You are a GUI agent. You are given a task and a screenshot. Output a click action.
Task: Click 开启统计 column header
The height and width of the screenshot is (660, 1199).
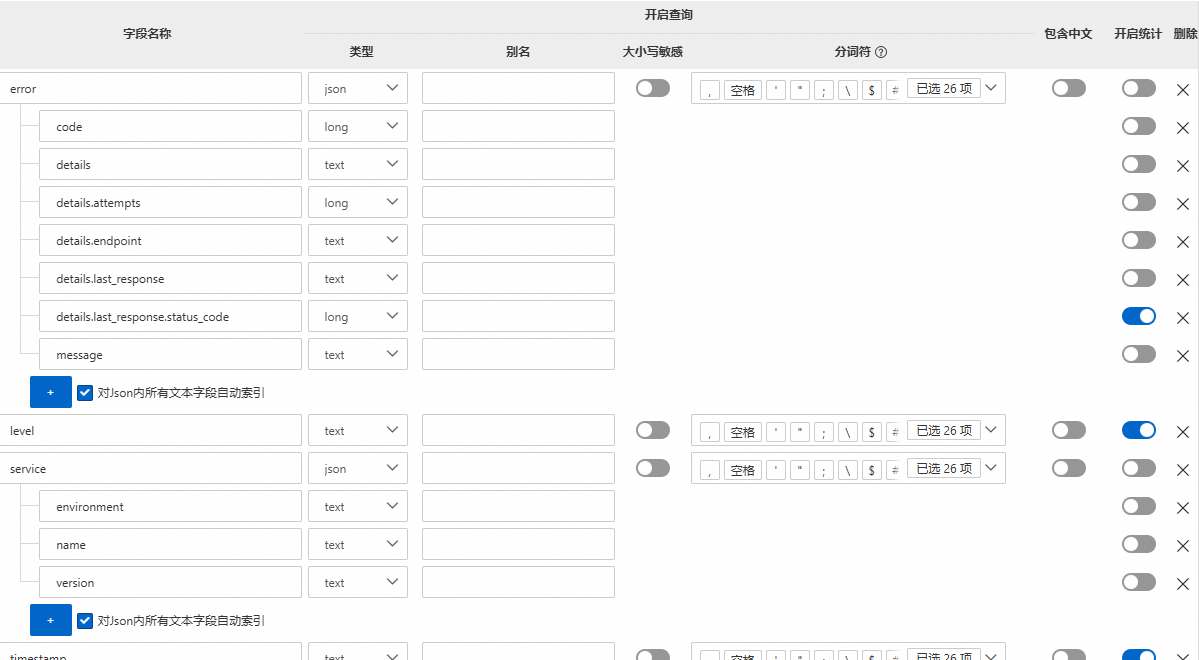pos(1138,34)
